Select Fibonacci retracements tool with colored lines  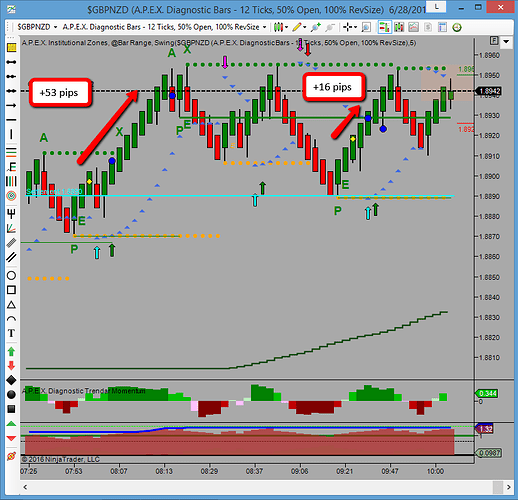[x=11, y=152]
